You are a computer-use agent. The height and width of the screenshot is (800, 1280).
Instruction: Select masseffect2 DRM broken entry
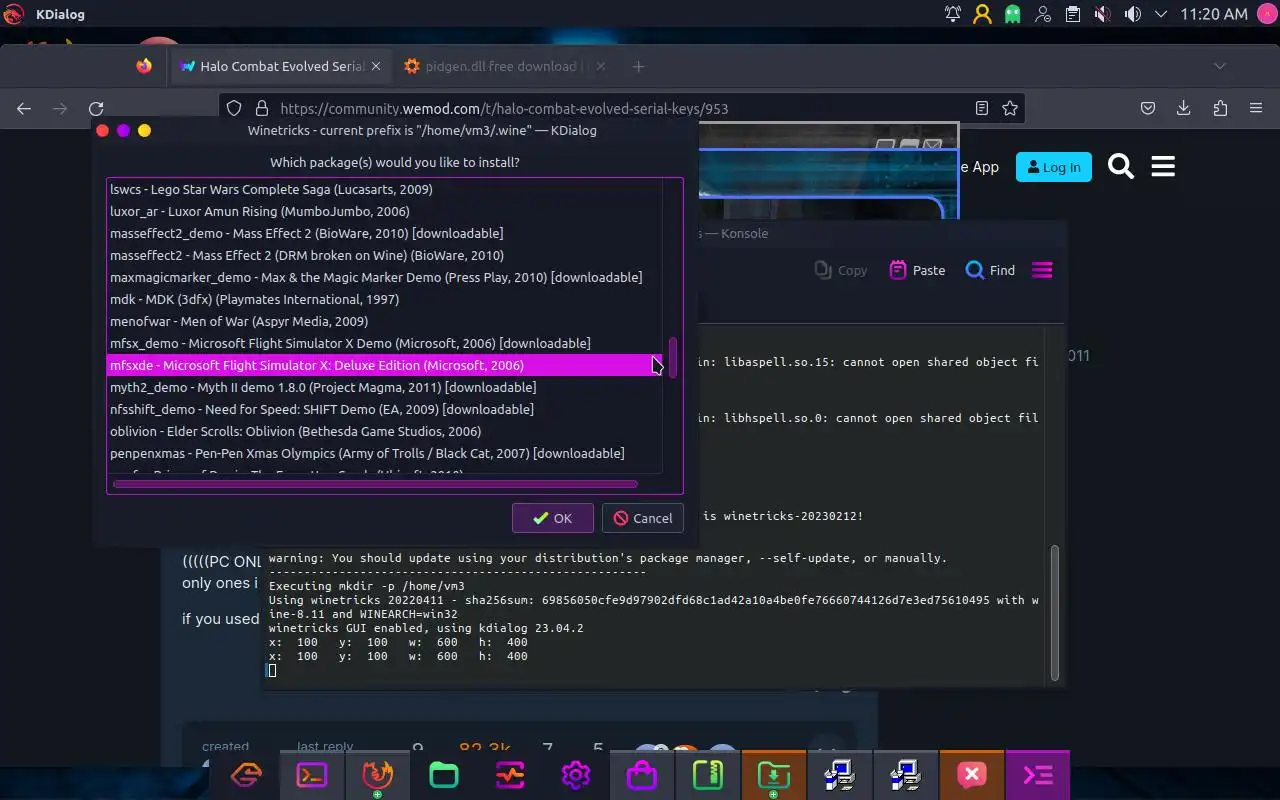tap(384, 255)
